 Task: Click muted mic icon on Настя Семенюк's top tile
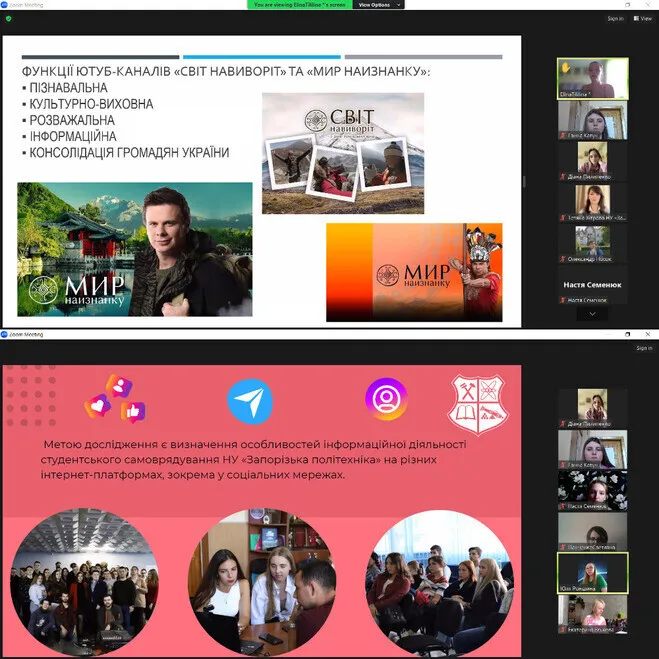[x=563, y=300]
